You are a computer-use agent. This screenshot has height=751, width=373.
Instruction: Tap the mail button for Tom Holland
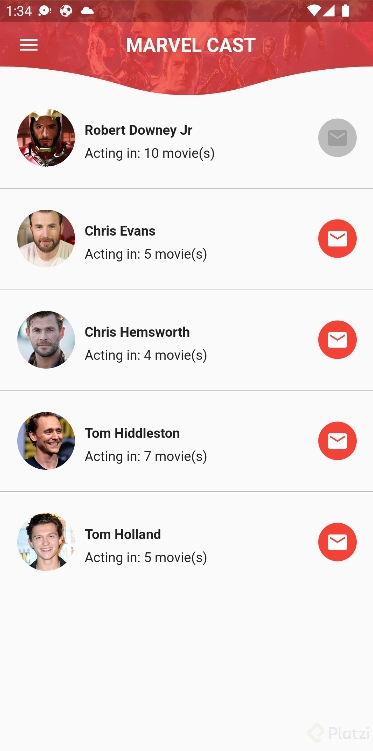(337, 542)
